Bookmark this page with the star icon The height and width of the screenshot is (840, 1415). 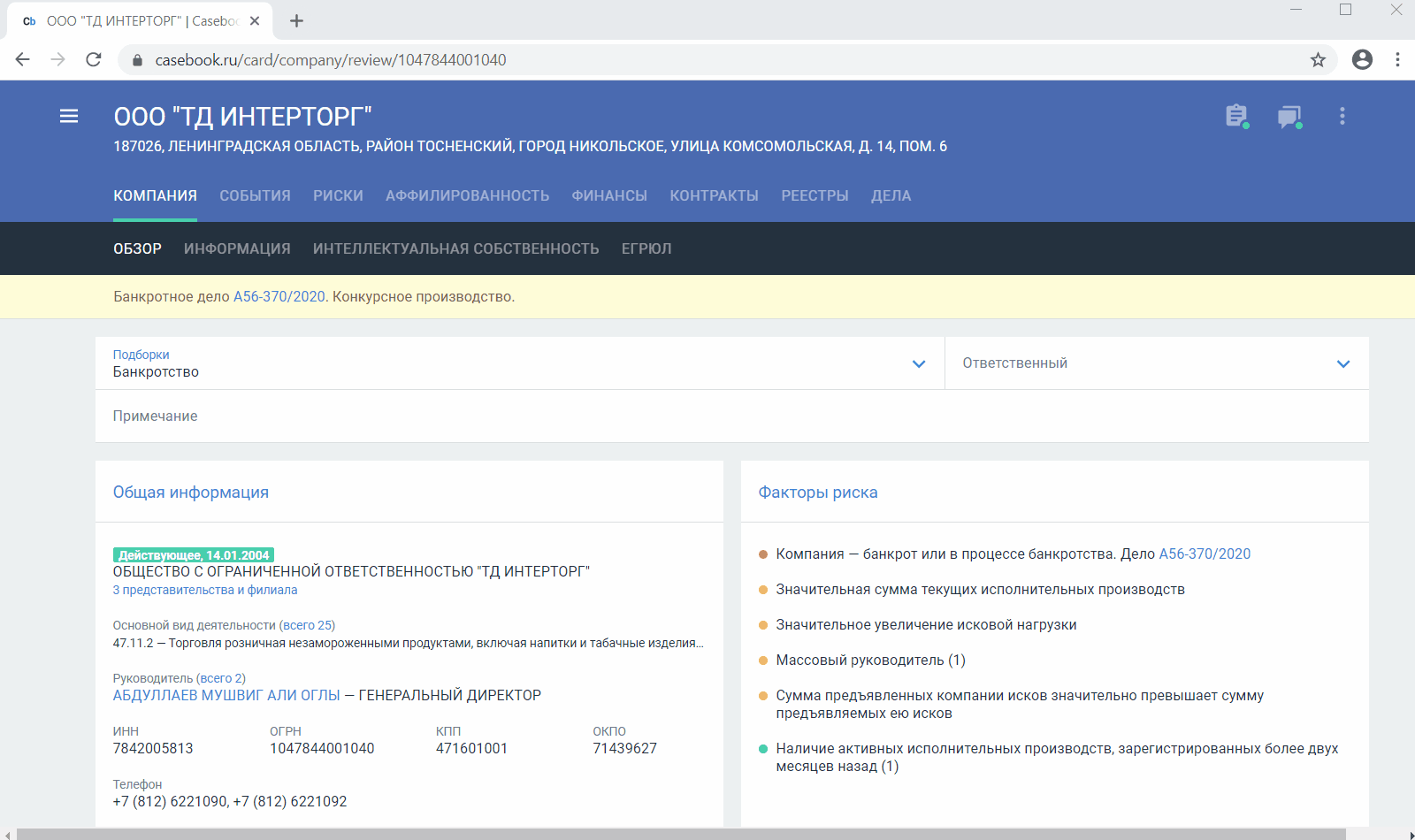click(x=1318, y=60)
